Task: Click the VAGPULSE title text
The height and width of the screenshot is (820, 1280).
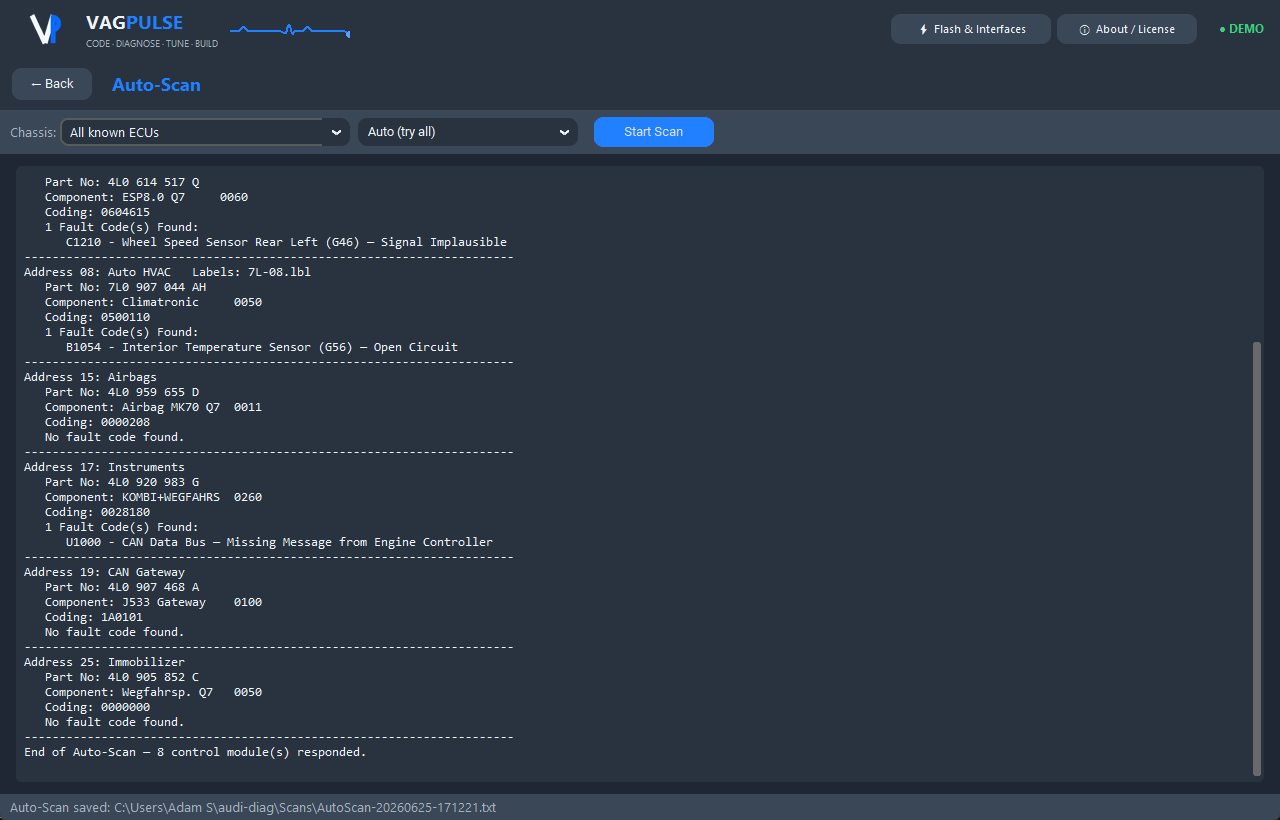Action: point(134,23)
